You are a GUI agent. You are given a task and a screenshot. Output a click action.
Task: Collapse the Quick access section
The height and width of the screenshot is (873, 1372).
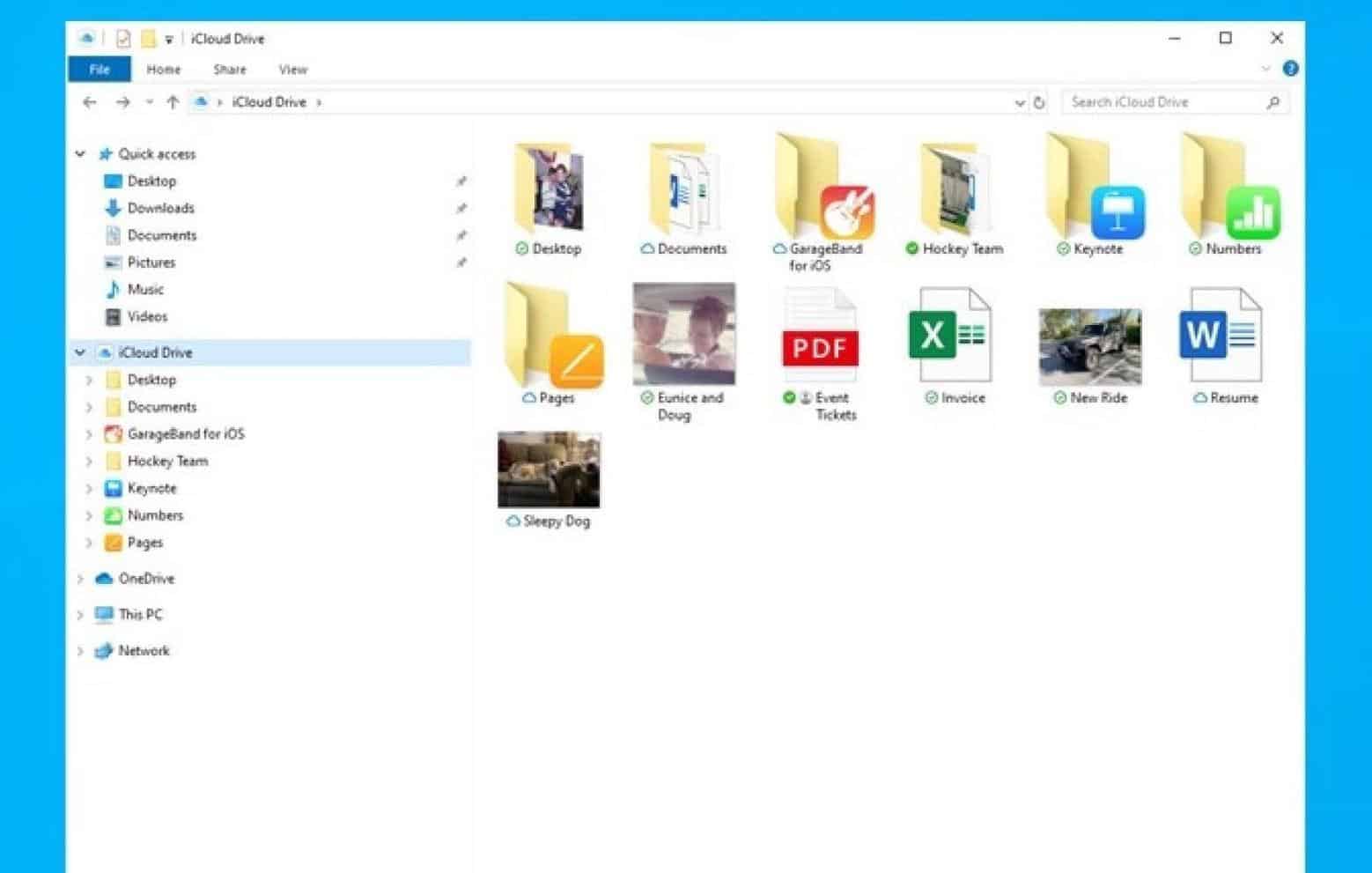tap(80, 154)
